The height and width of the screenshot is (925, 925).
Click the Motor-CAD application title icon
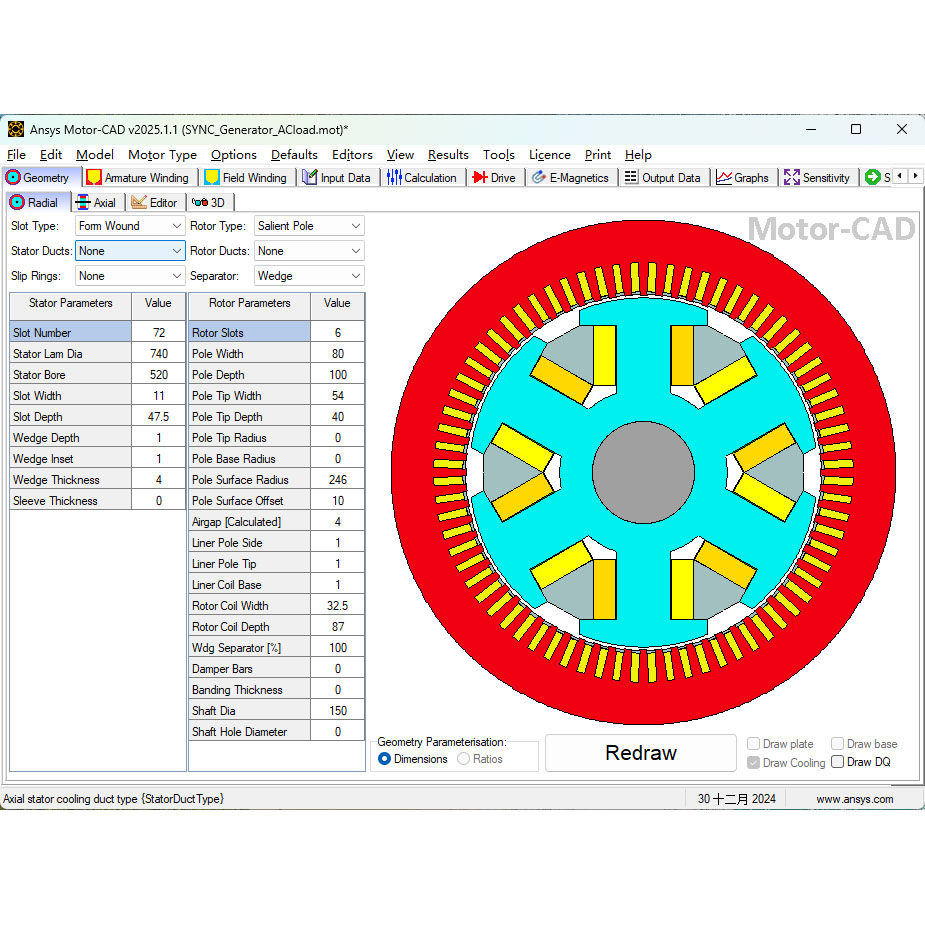pos(16,129)
